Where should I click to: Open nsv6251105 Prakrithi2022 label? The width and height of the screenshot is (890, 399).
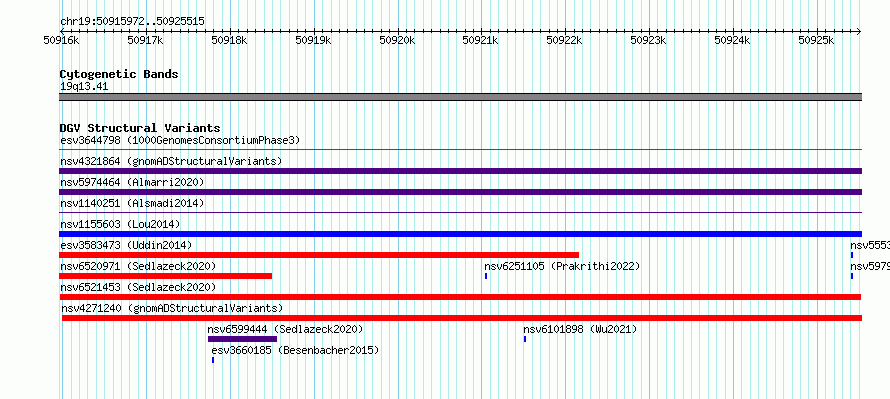(x=562, y=266)
